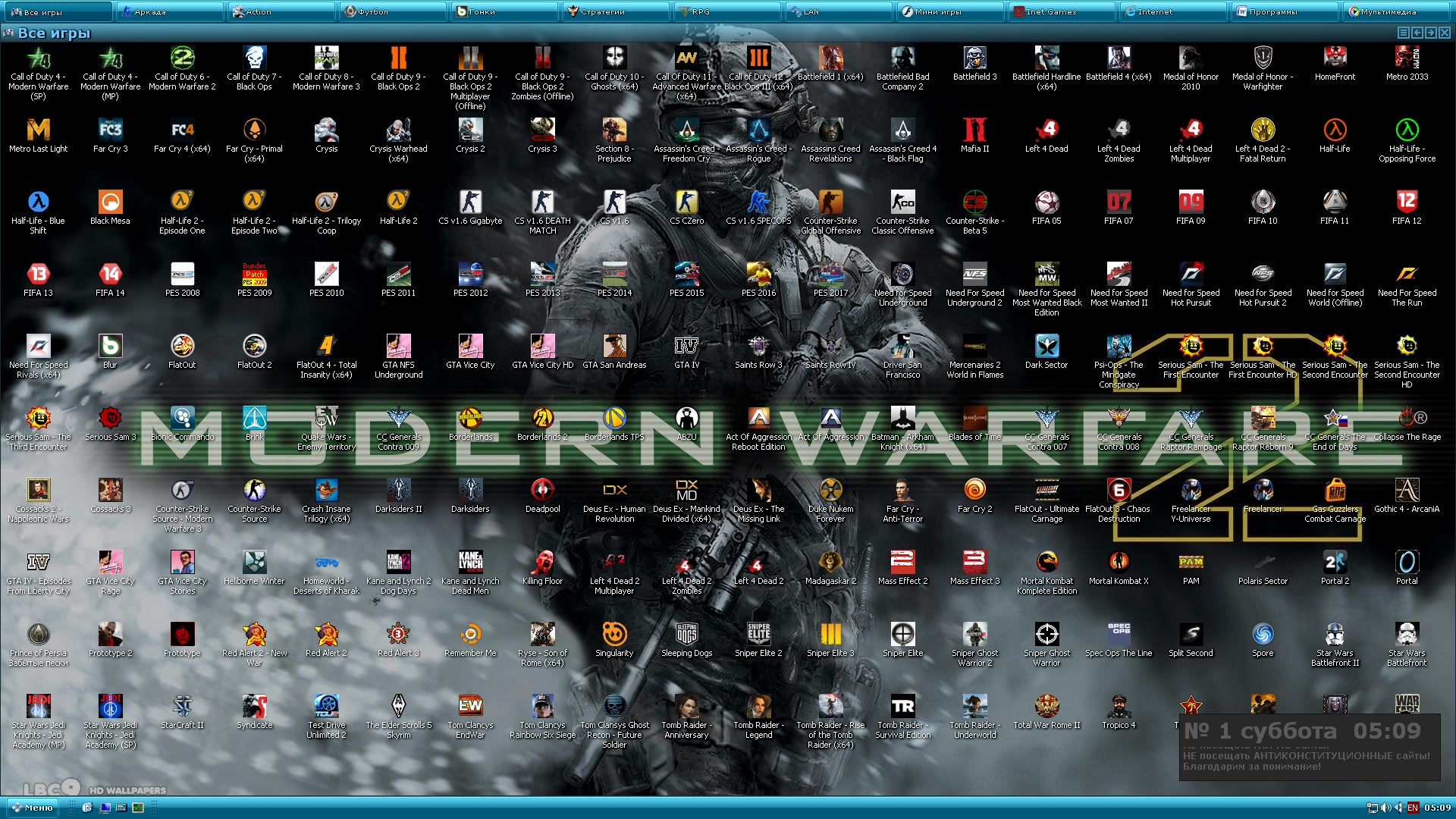Open Tomb Raider - Legend icon
This screenshot has width=1456, height=819.
[758, 707]
